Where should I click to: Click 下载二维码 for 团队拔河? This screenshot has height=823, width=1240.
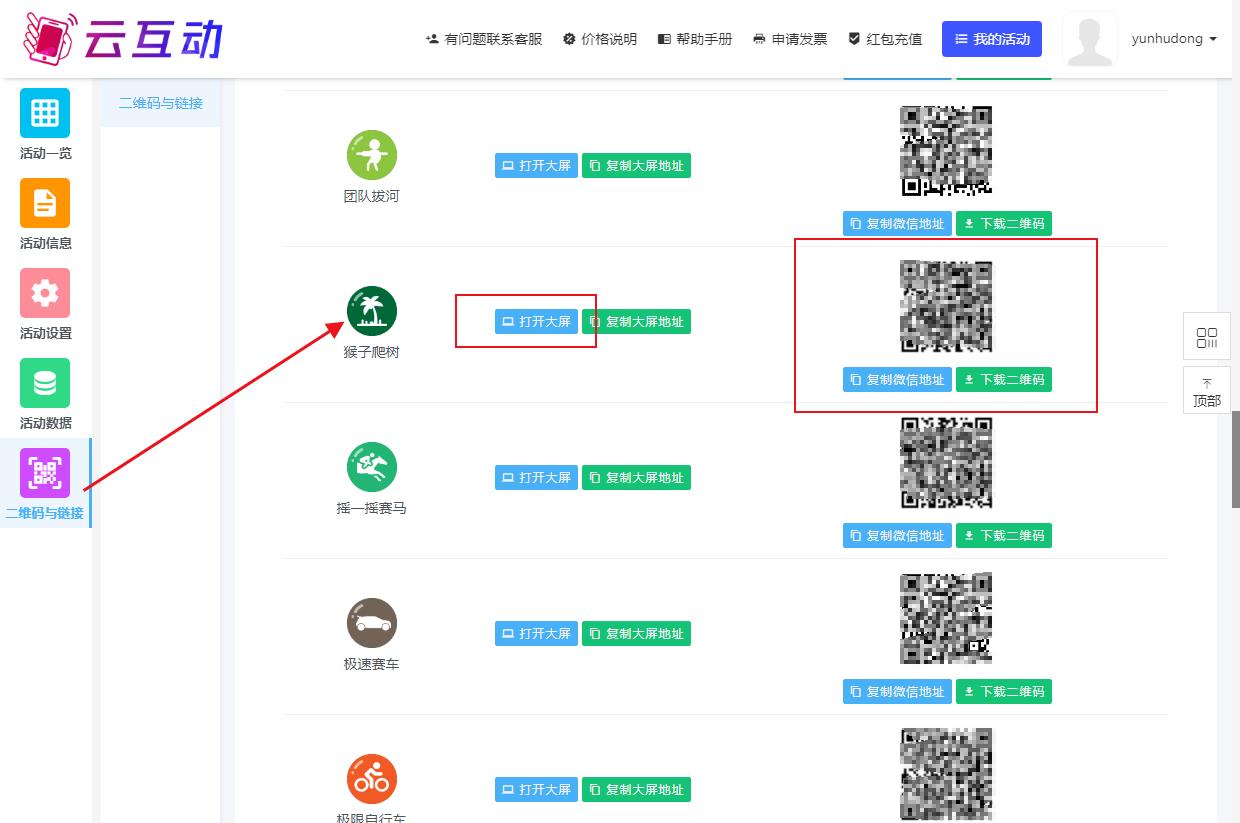[x=1004, y=224]
